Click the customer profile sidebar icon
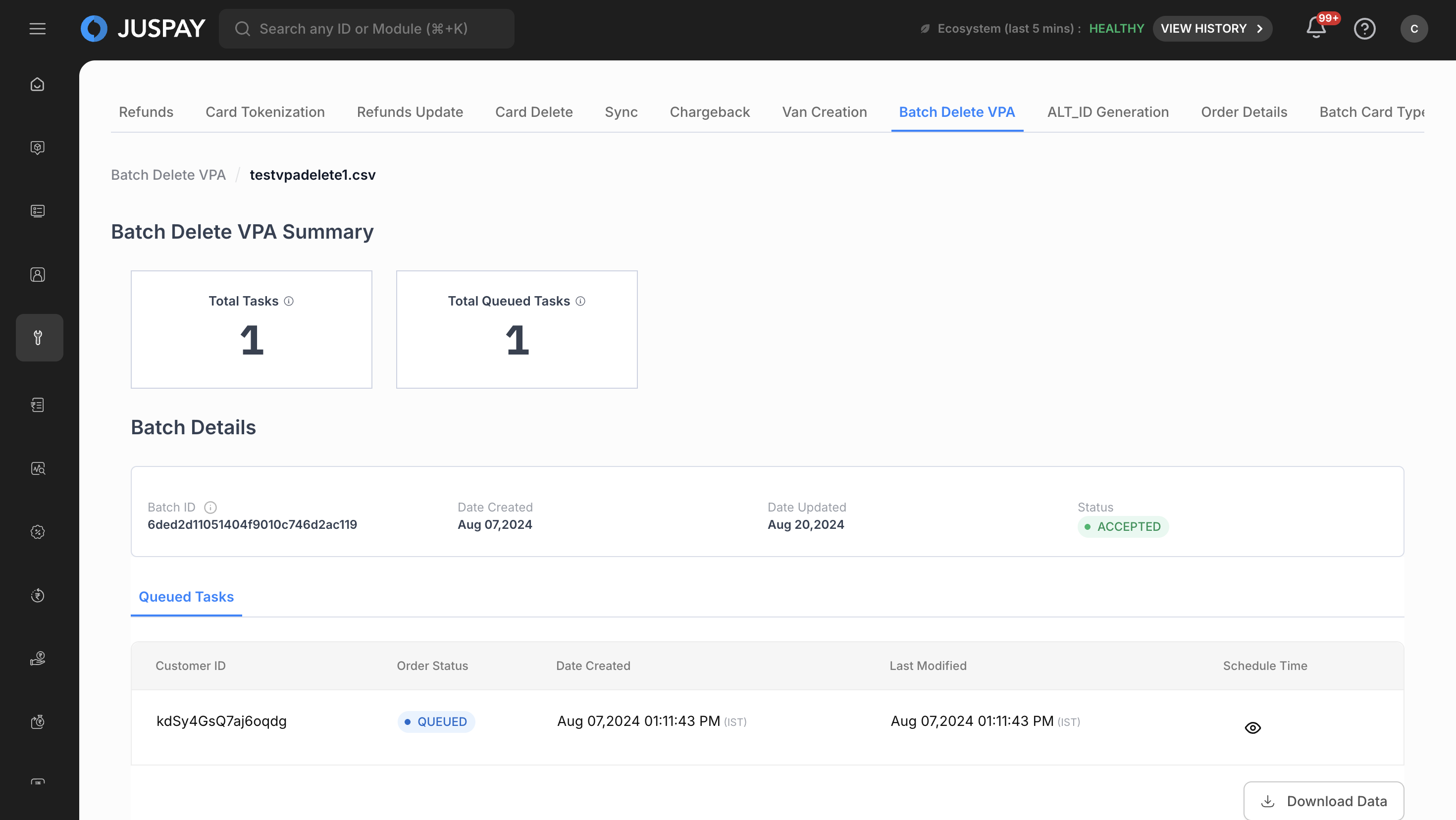The width and height of the screenshot is (1456, 820). (37, 275)
